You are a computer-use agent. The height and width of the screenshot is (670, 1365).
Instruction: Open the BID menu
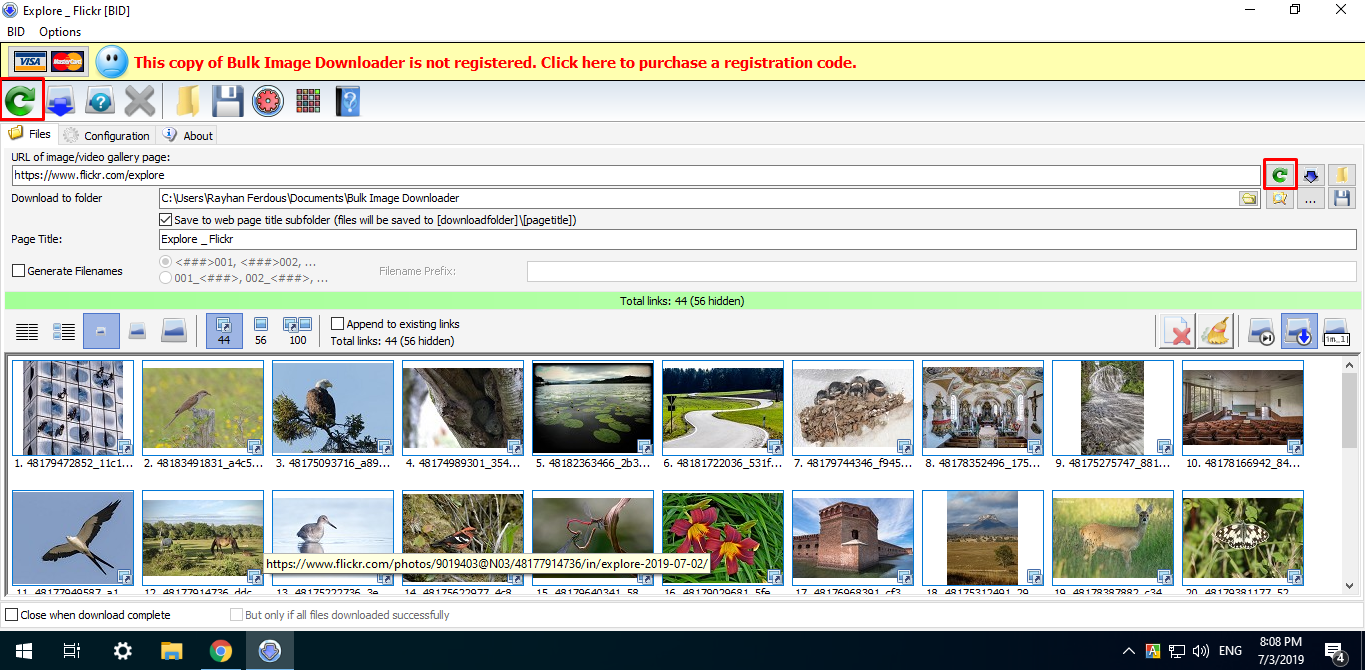pos(16,32)
